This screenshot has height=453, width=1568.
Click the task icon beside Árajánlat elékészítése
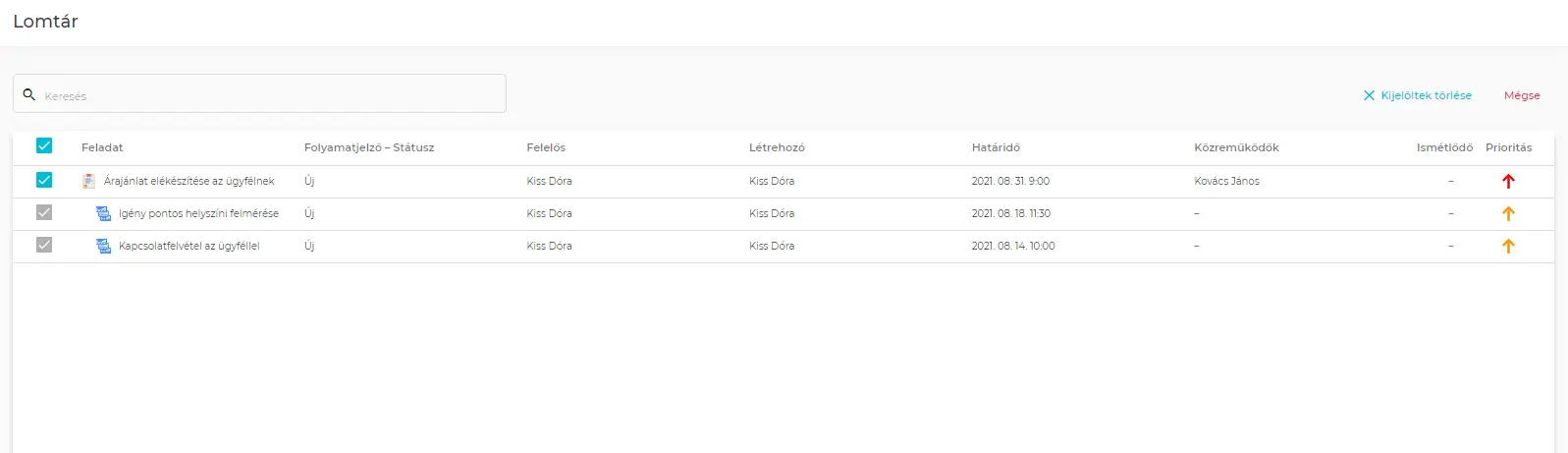(x=89, y=181)
